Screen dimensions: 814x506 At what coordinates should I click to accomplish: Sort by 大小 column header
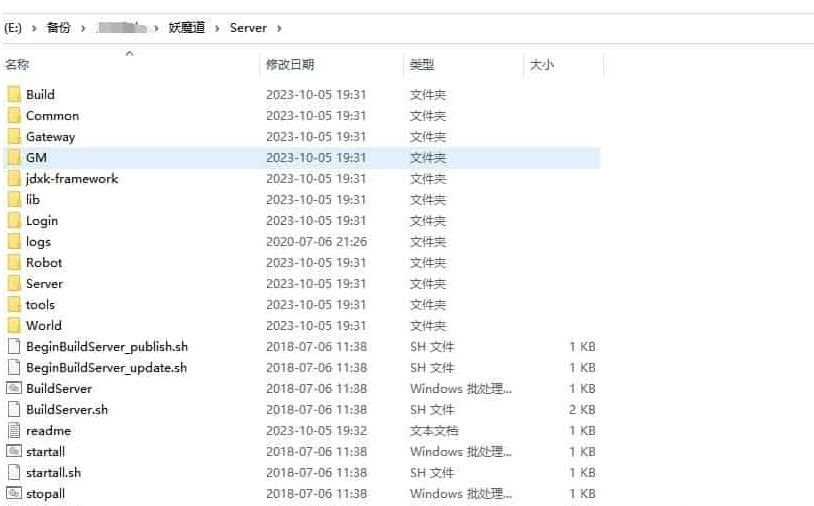coord(541,64)
